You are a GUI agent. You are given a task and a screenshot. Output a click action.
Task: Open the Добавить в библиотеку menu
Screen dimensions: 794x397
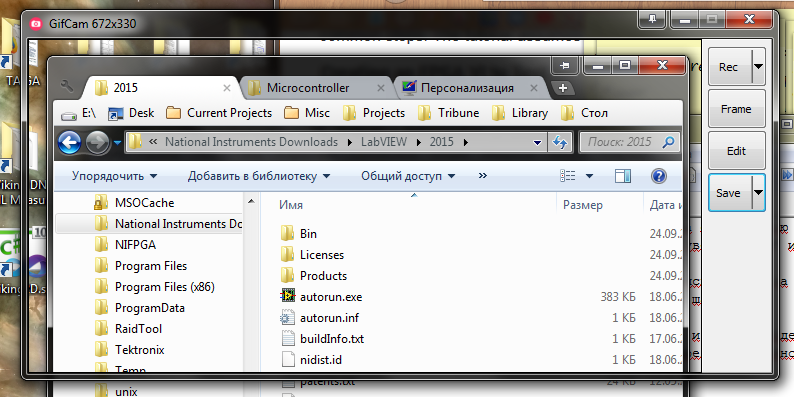pyautogui.click(x=259, y=176)
